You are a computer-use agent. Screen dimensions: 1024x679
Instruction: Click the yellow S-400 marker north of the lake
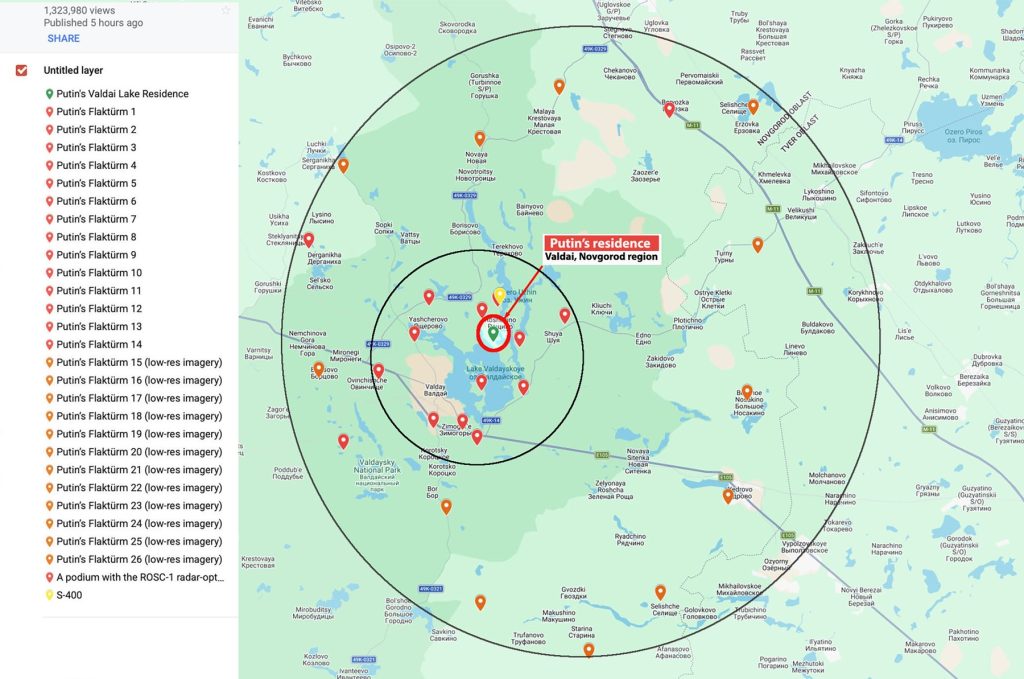501,296
